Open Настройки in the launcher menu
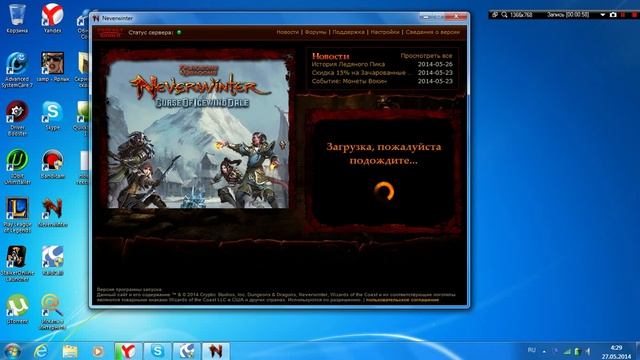This screenshot has height=360, width=640. click(385, 32)
